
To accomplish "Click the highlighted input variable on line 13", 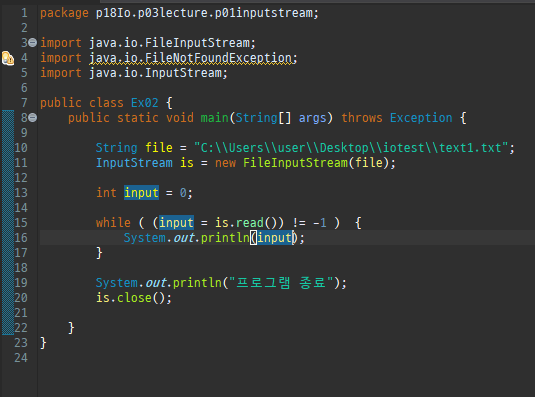I will click(x=141, y=193).
